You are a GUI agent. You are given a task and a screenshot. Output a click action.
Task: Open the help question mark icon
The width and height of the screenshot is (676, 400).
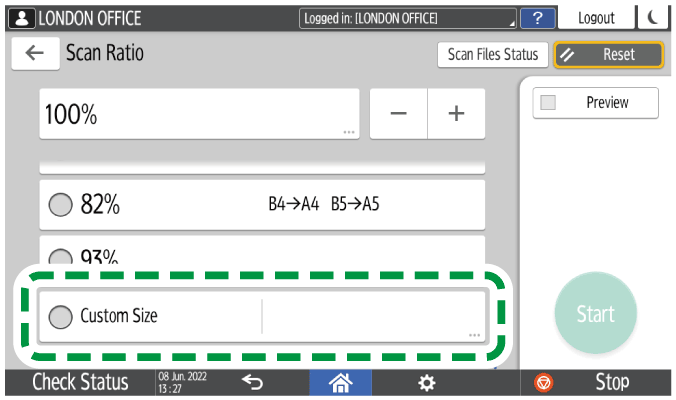coord(539,18)
